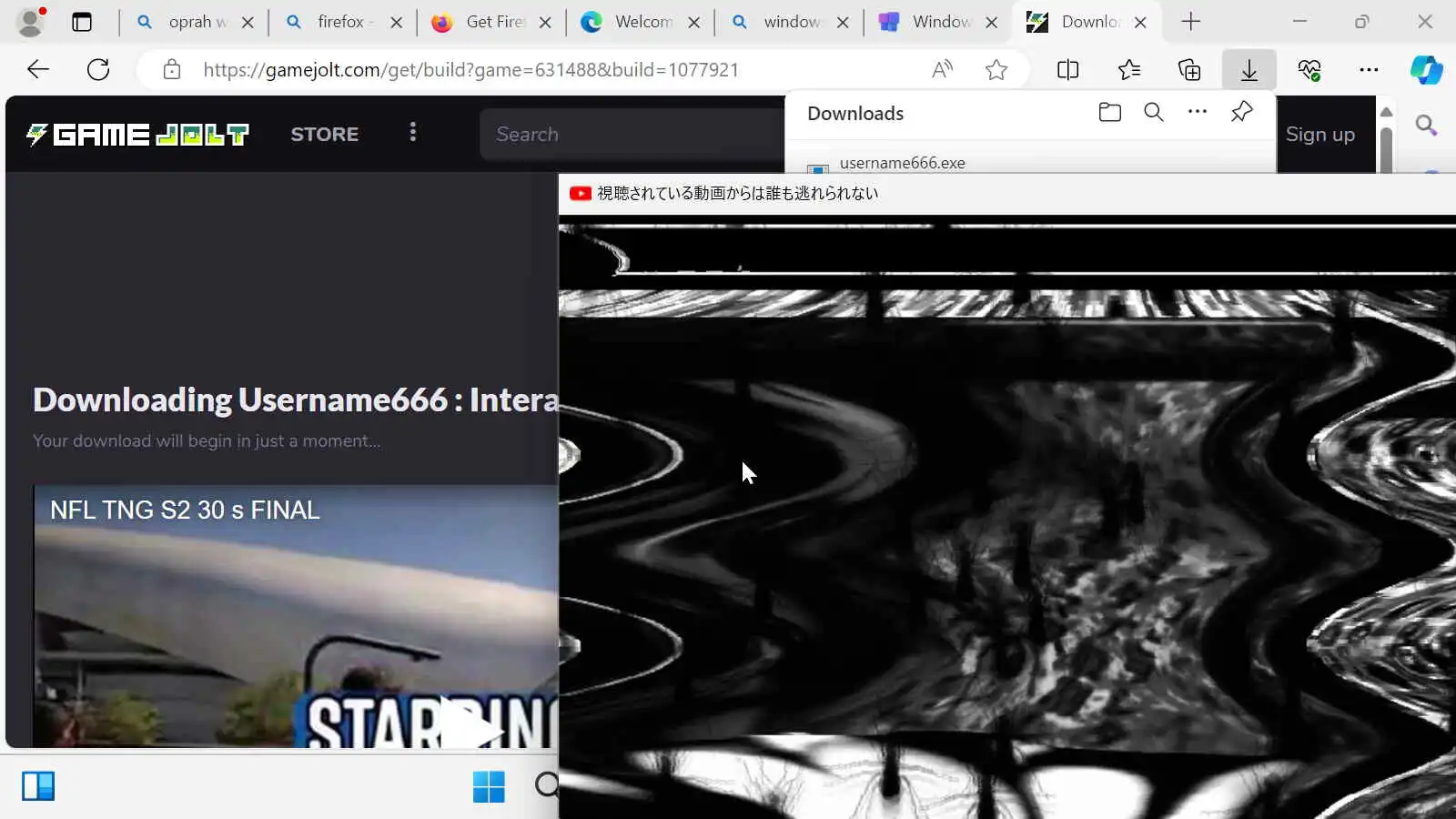This screenshot has width=1456, height=819.
Task: Close the 'windows' search tab
Action: [843, 22]
